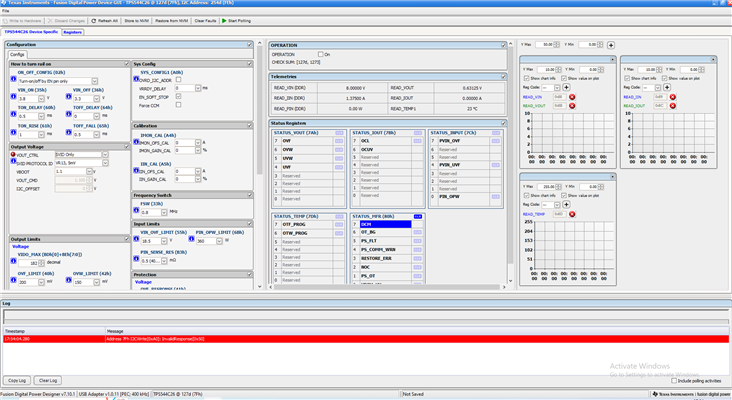Open info icon for VIN_OFF (36h)
Viewport: 732px width, 400px height.
[68, 97]
